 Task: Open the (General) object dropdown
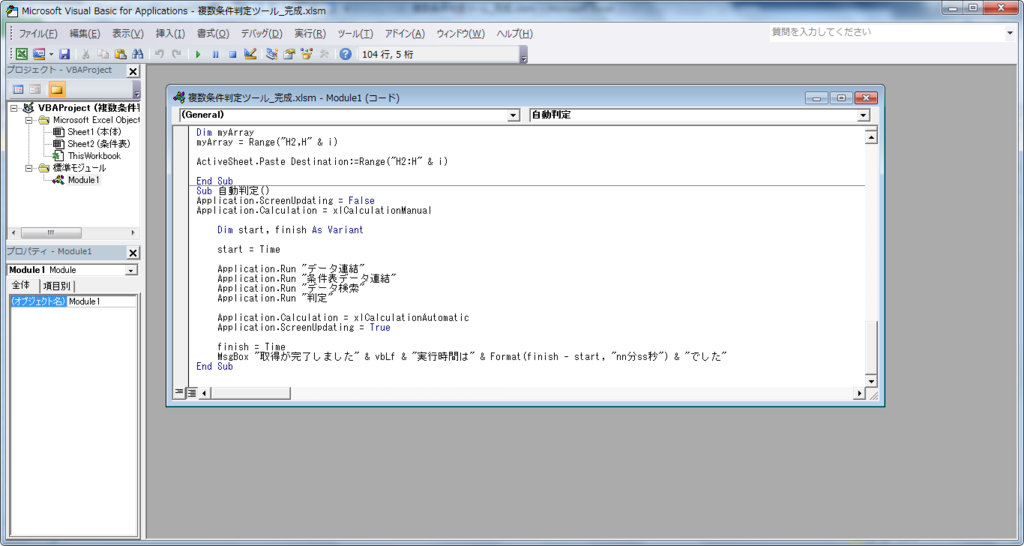pyautogui.click(x=513, y=116)
